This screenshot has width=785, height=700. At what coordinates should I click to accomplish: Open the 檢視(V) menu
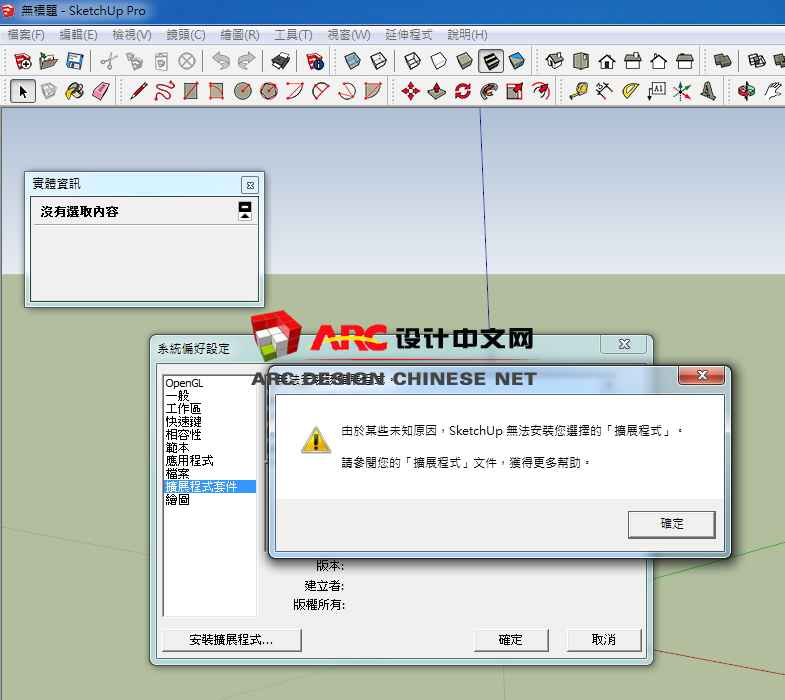pos(132,35)
